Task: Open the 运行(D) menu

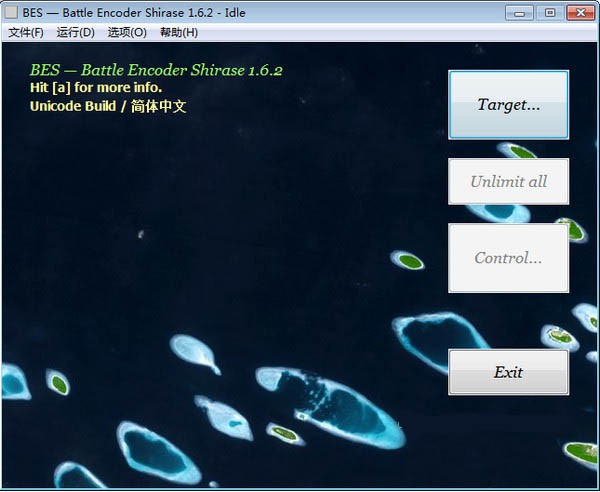Action: 76,32
